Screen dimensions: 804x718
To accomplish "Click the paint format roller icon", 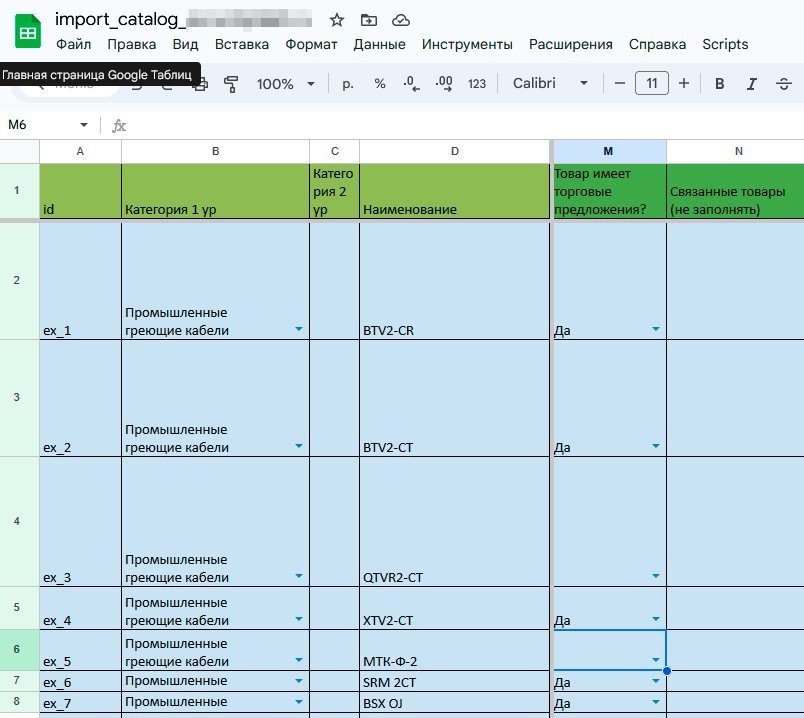I will tap(232, 84).
